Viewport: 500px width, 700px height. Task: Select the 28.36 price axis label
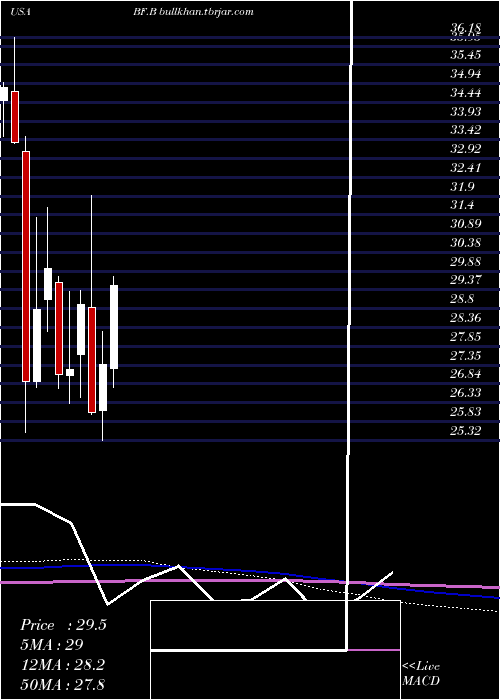coord(466,318)
